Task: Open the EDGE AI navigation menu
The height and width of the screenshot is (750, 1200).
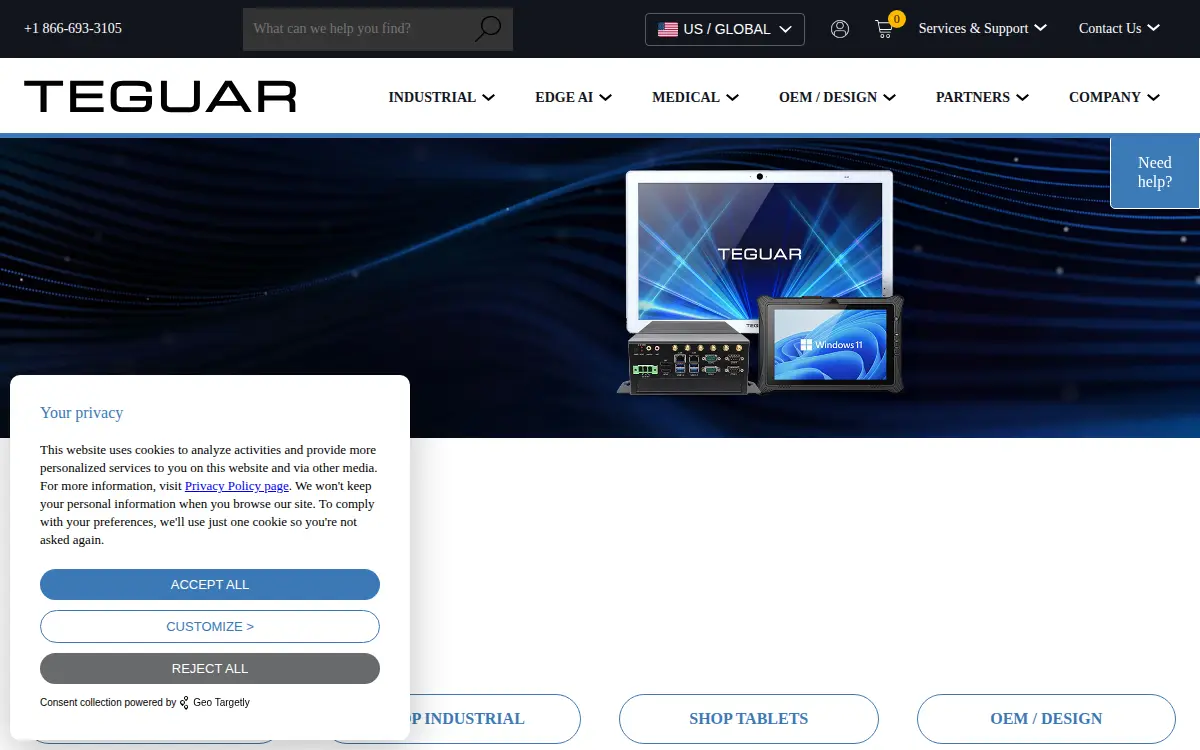Action: [573, 97]
